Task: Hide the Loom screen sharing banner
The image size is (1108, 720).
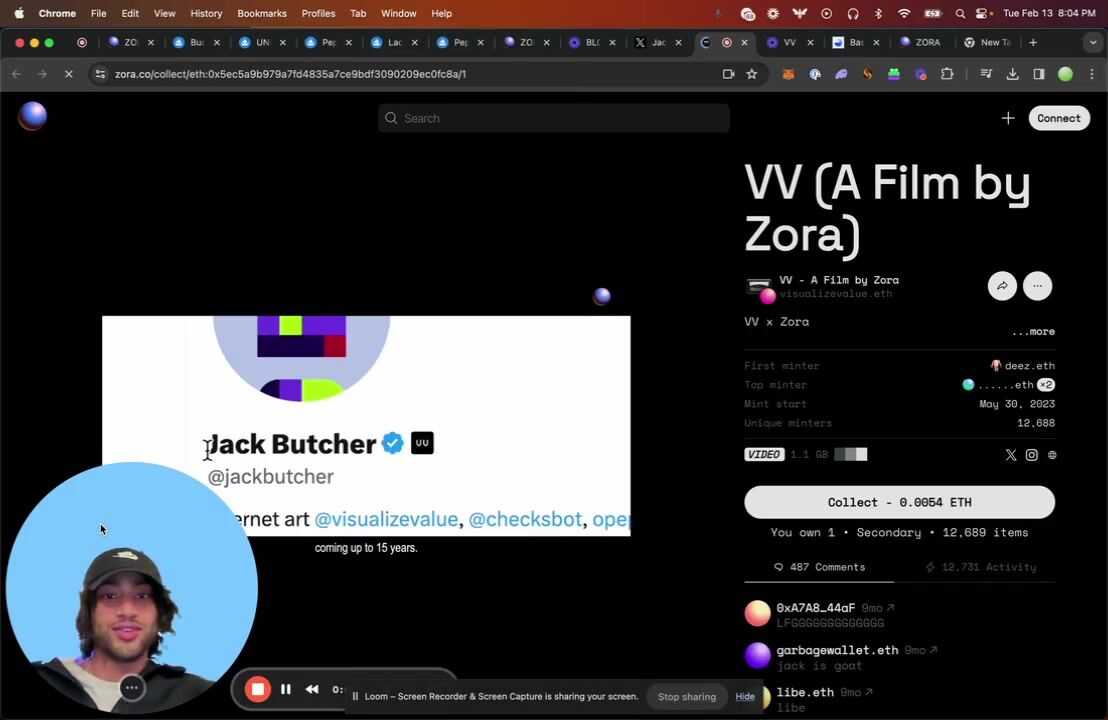Action: click(x=745, y=697)
